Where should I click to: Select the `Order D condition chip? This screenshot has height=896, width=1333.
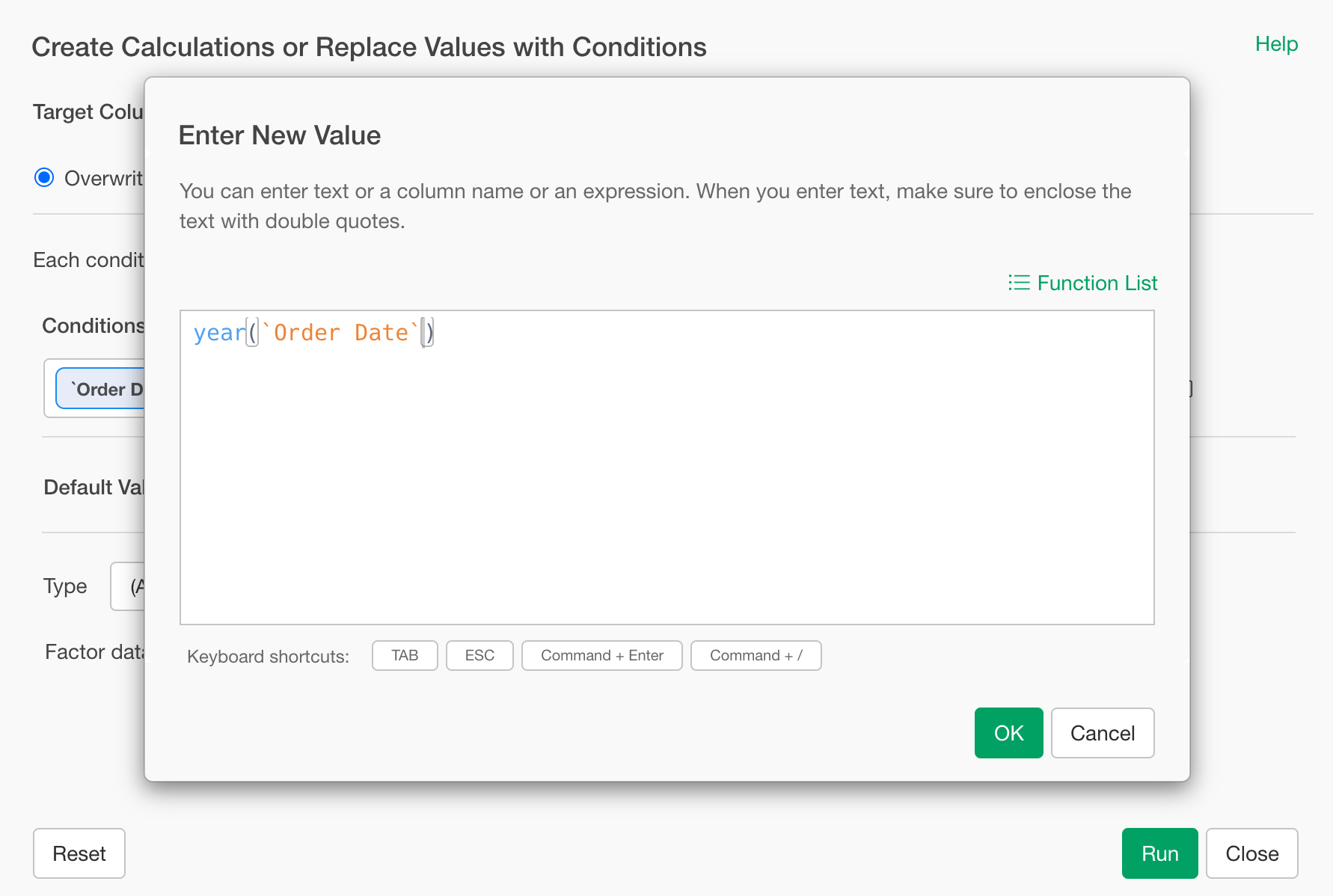(102, 389)
